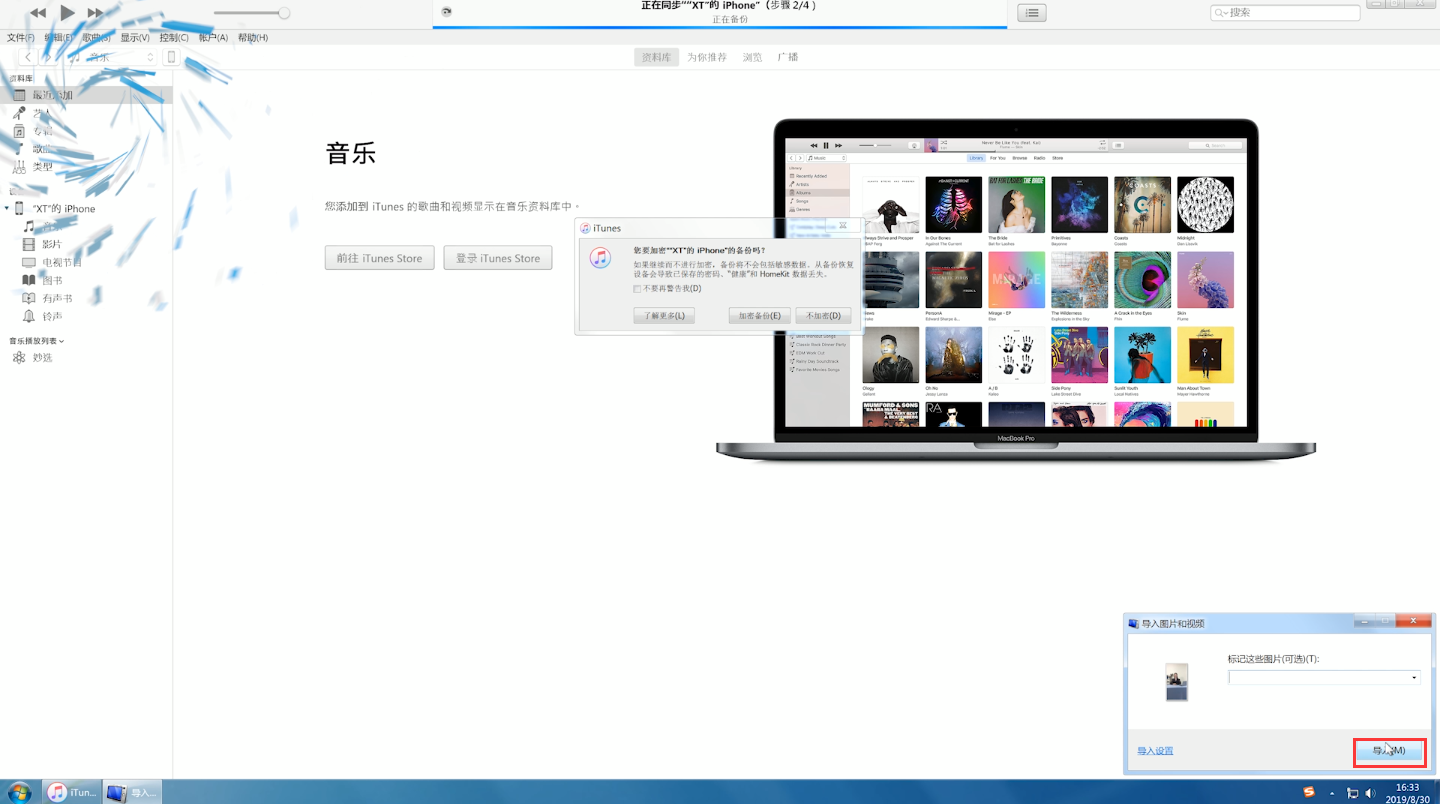Open the picture tag dropdown arrow
Image resolution: width=1440 pixels, height=804 pixels.
[1414, 677]
